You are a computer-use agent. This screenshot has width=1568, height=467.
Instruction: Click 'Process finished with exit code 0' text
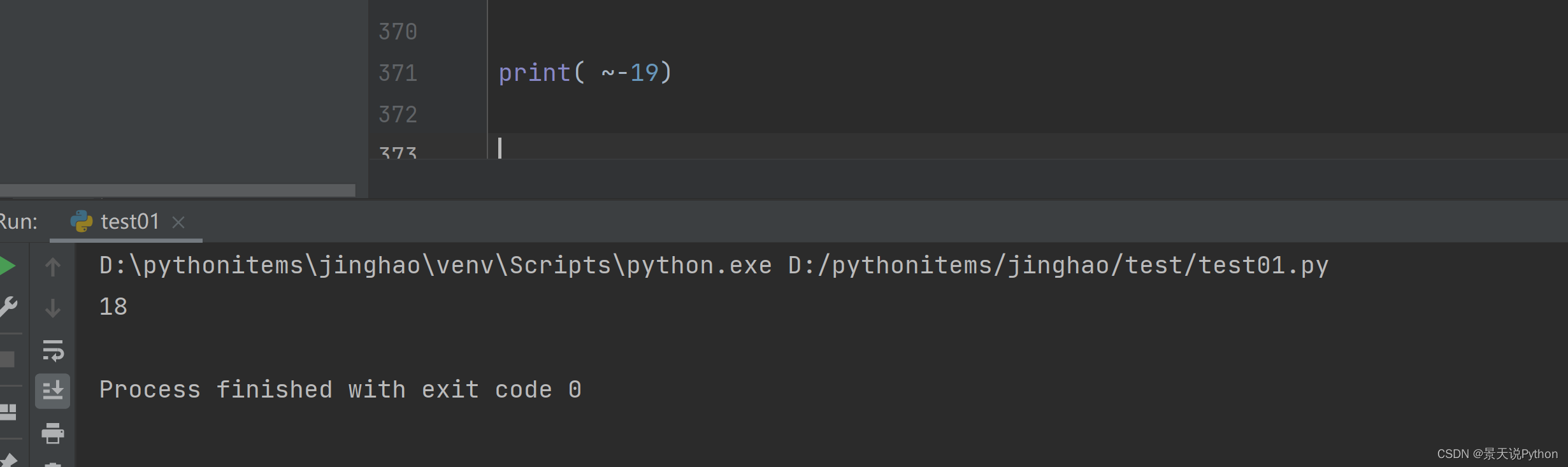(x=340, y=390)
